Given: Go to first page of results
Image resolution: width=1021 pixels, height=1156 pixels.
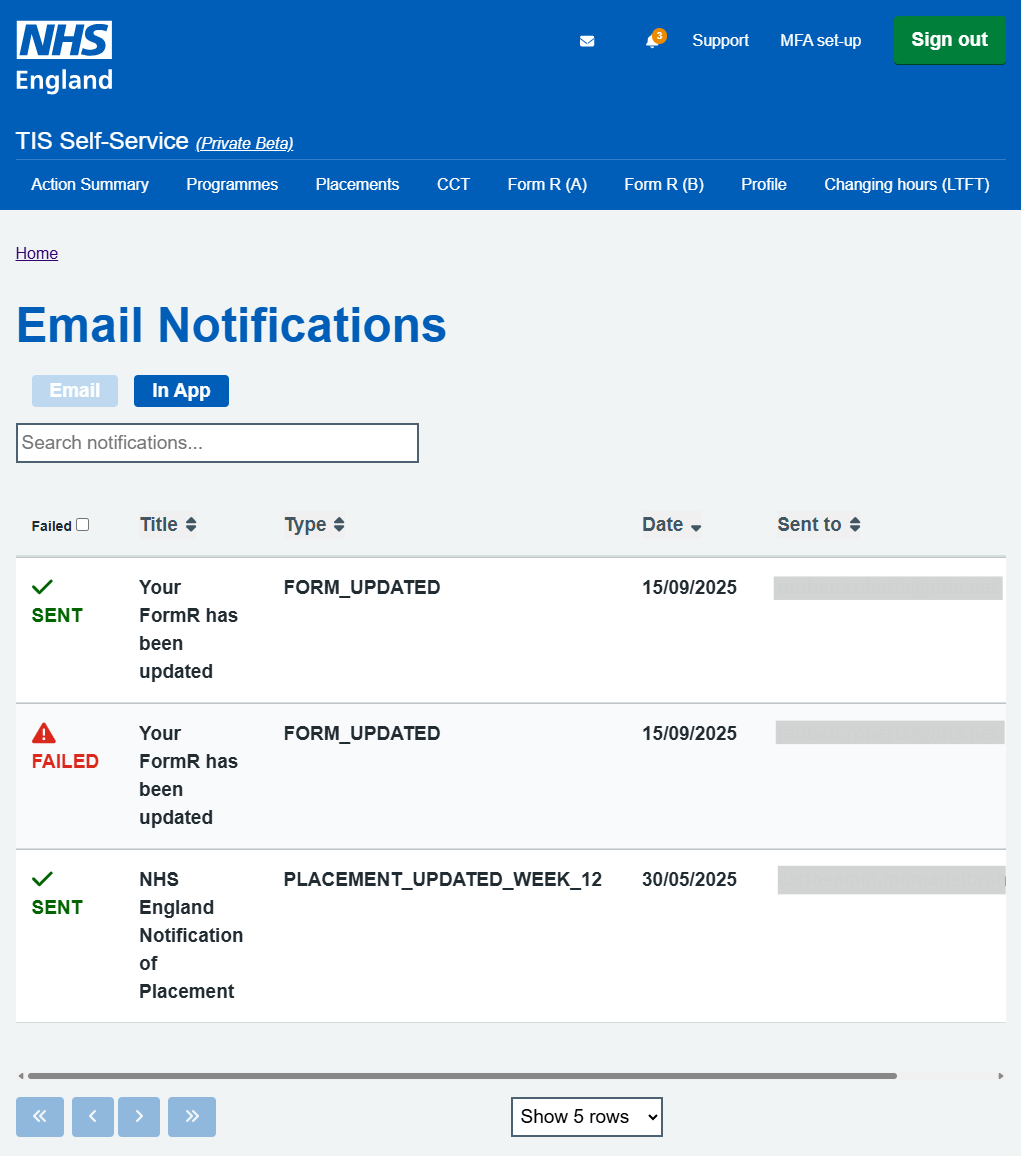Looking at the screenshot, I should coord(40,1117).
